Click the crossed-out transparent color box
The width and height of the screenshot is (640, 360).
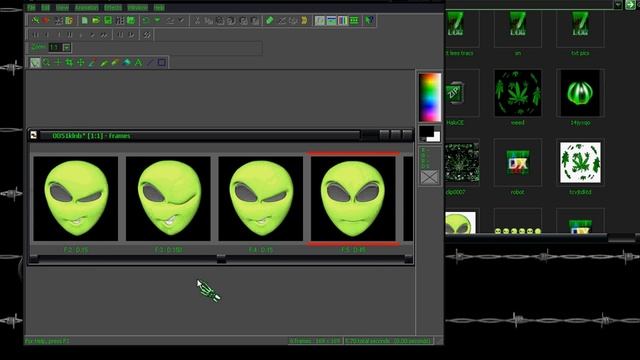point(429,177)
